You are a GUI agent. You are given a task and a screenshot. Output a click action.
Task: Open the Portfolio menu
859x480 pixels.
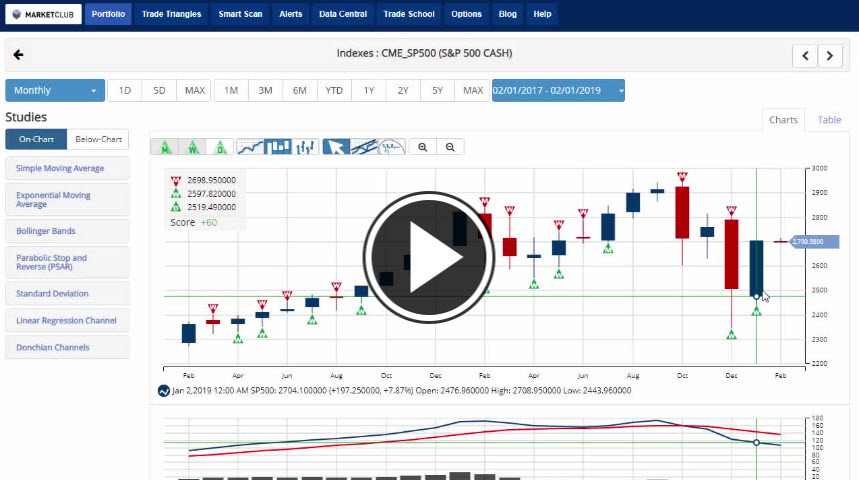108,14
